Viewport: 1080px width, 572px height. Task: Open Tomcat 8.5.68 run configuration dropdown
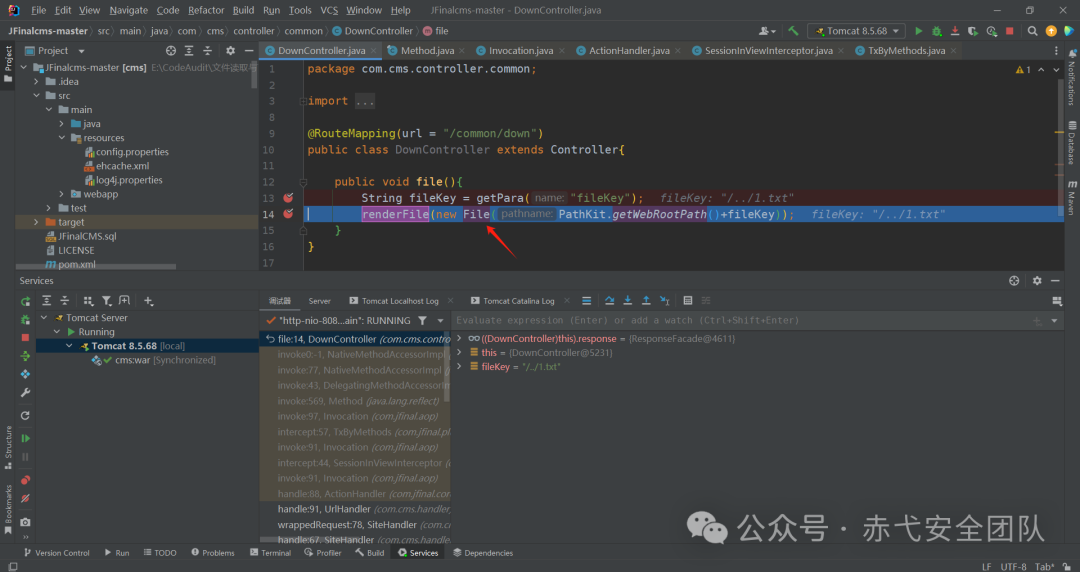858,31
